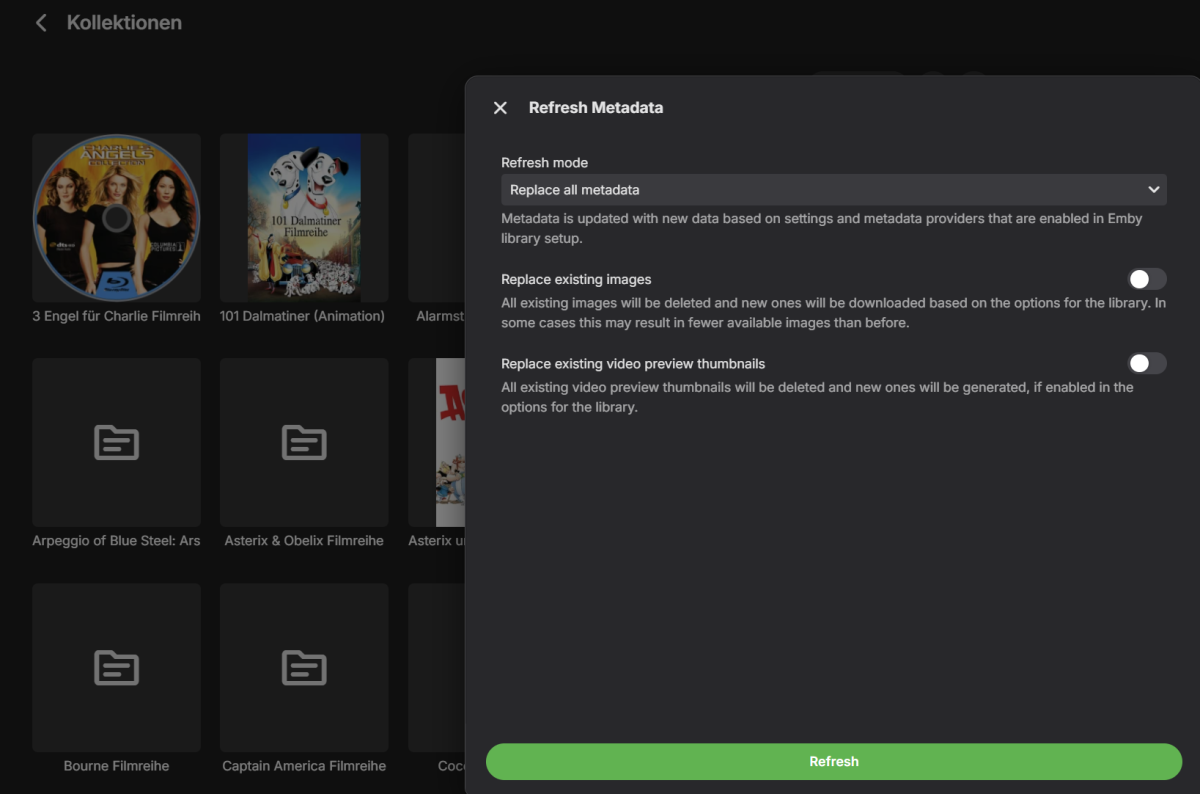Click folder icon for Arpeggio of Blue Steel
The height and width of the screenshot is (794, 1200).
click(116, 442)
